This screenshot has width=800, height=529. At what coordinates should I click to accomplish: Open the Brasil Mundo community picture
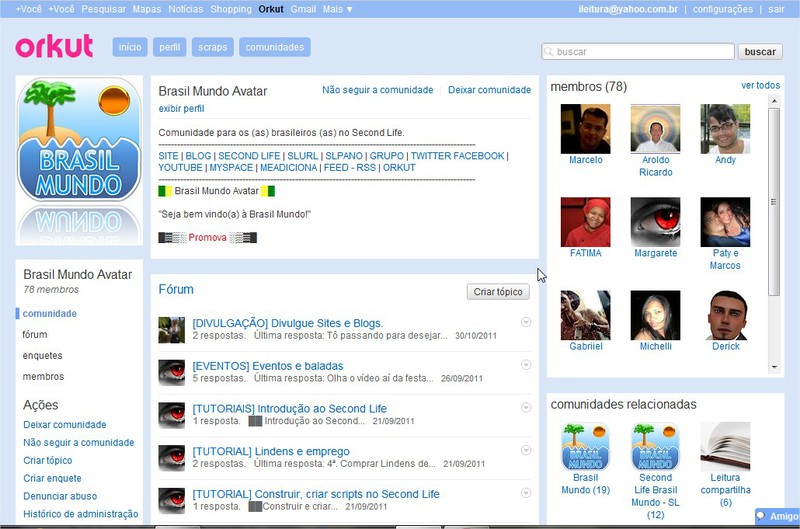tap(79, 161)
